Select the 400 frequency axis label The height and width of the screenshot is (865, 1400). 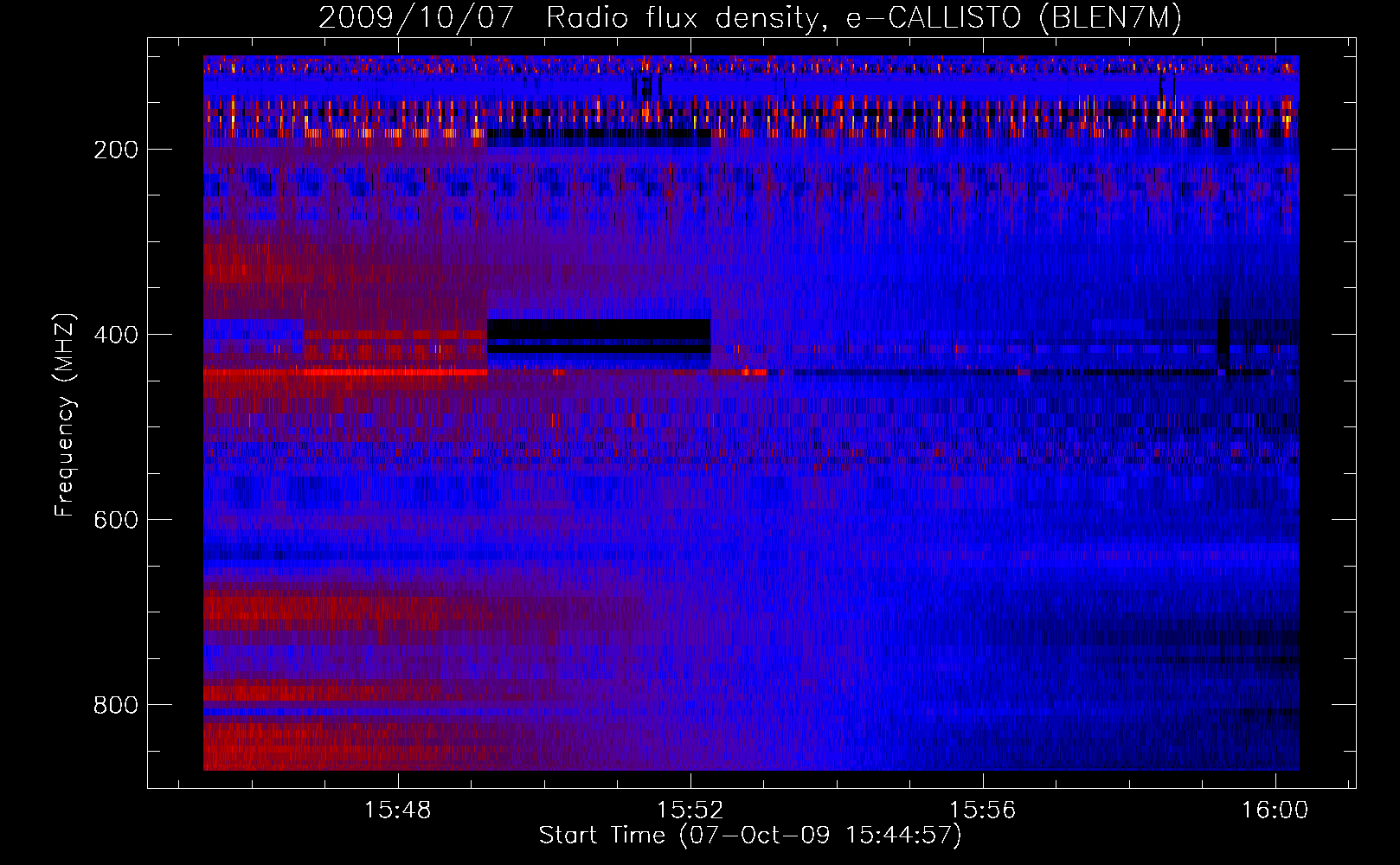click(x=116, y=335)
